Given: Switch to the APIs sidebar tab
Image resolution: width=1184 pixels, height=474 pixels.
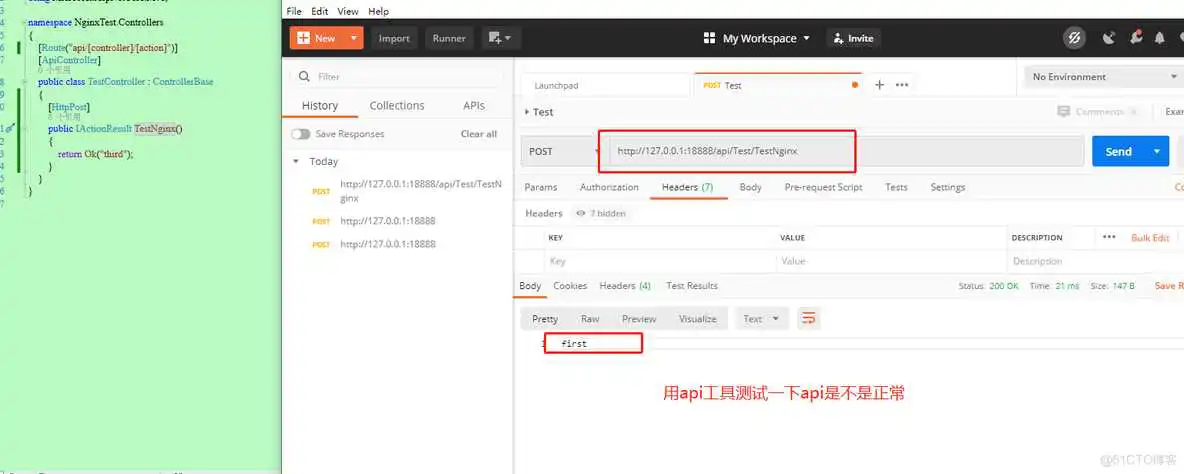Looking at the screenshot, I should 473,106.
